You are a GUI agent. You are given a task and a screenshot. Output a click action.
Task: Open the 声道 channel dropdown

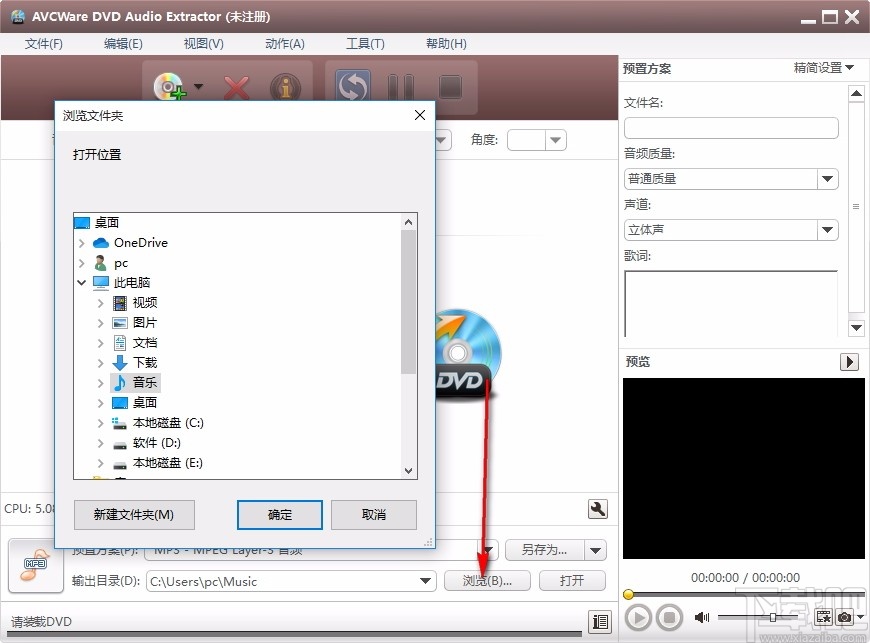click(x=827, y=230)
